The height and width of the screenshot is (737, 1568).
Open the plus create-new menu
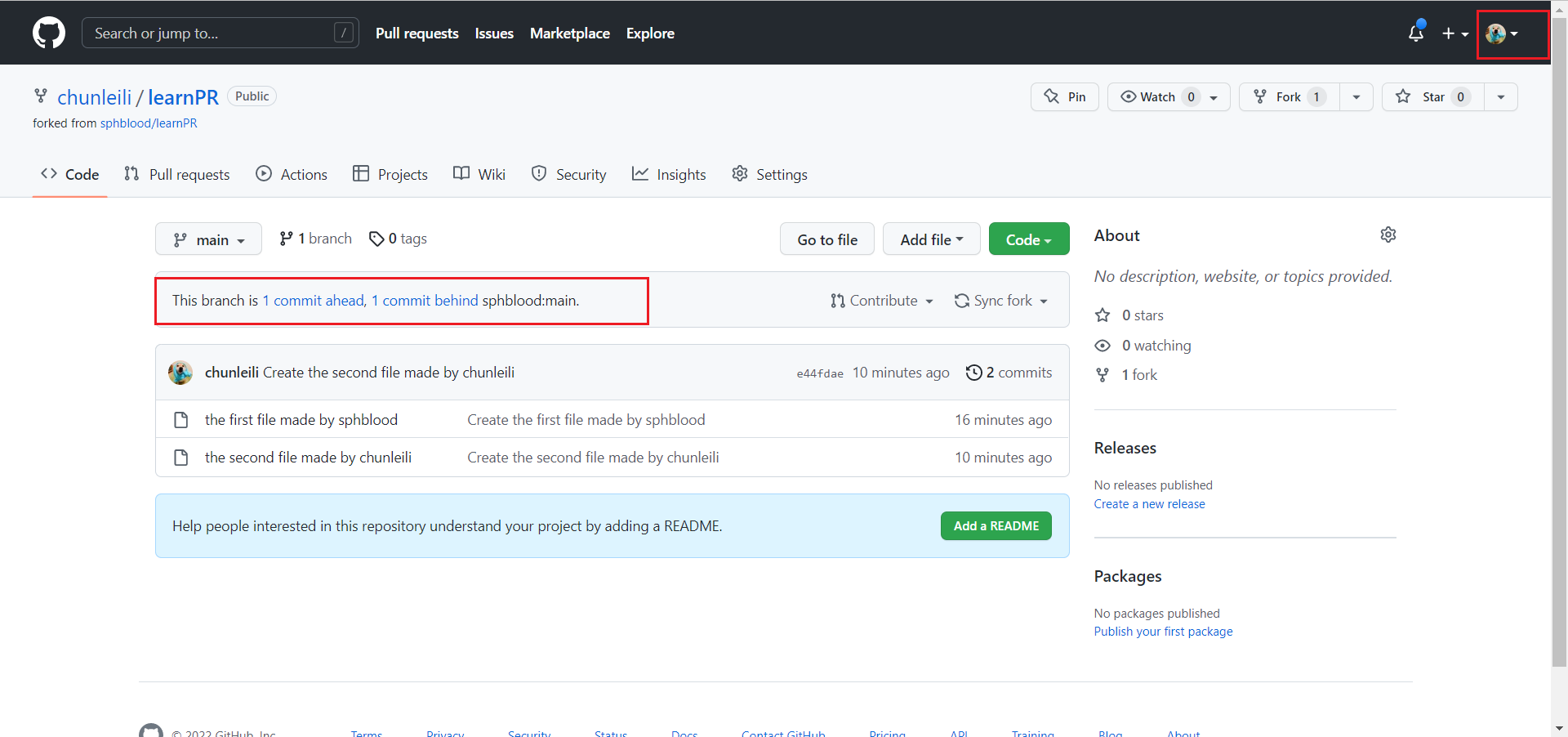point(1455,33)
